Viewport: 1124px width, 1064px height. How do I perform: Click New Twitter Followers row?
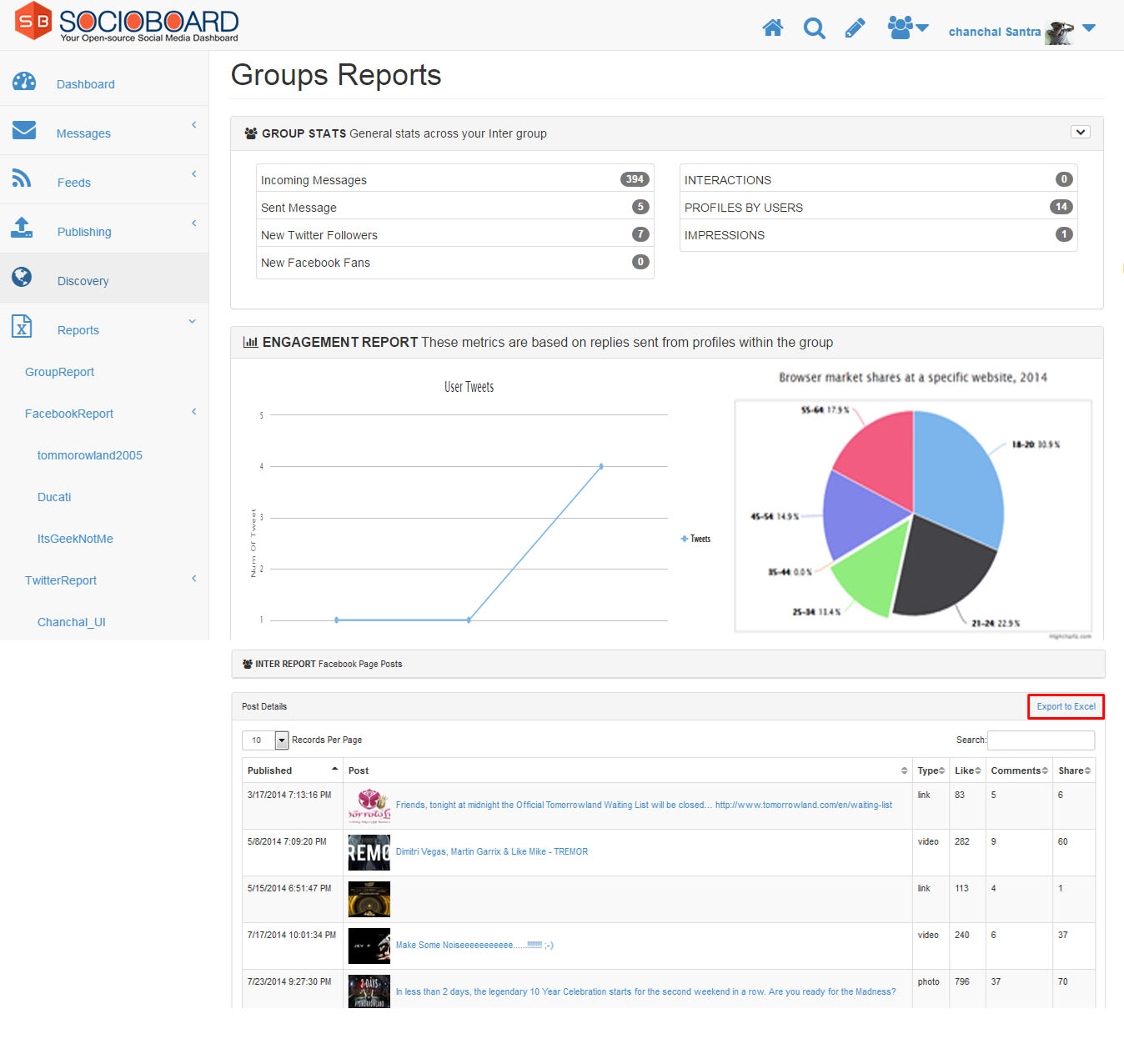pos(455,234)
